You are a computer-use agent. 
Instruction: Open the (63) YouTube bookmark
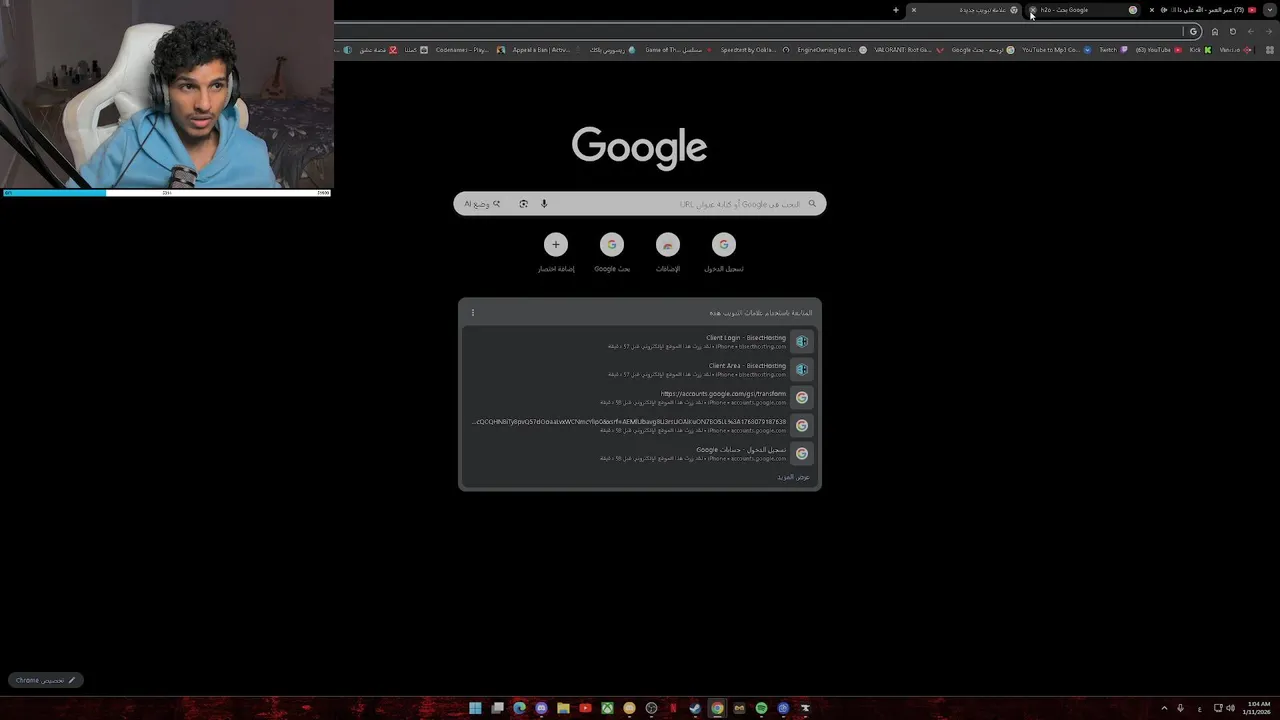[1158, 49]
